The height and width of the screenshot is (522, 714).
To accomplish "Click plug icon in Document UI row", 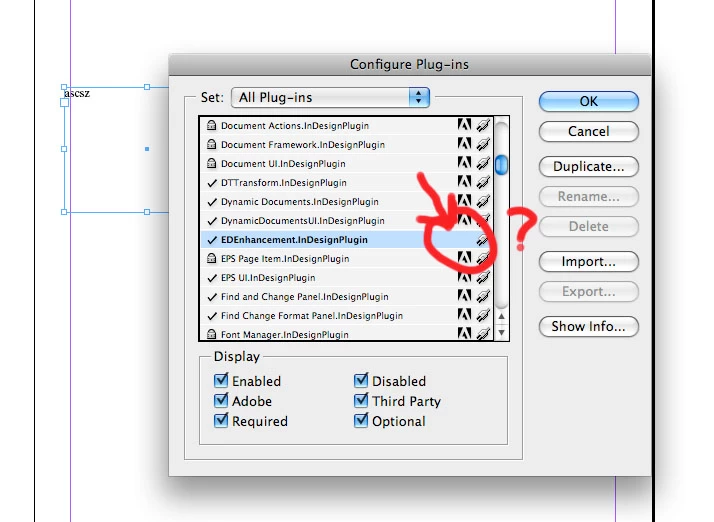I will (483, 163).
